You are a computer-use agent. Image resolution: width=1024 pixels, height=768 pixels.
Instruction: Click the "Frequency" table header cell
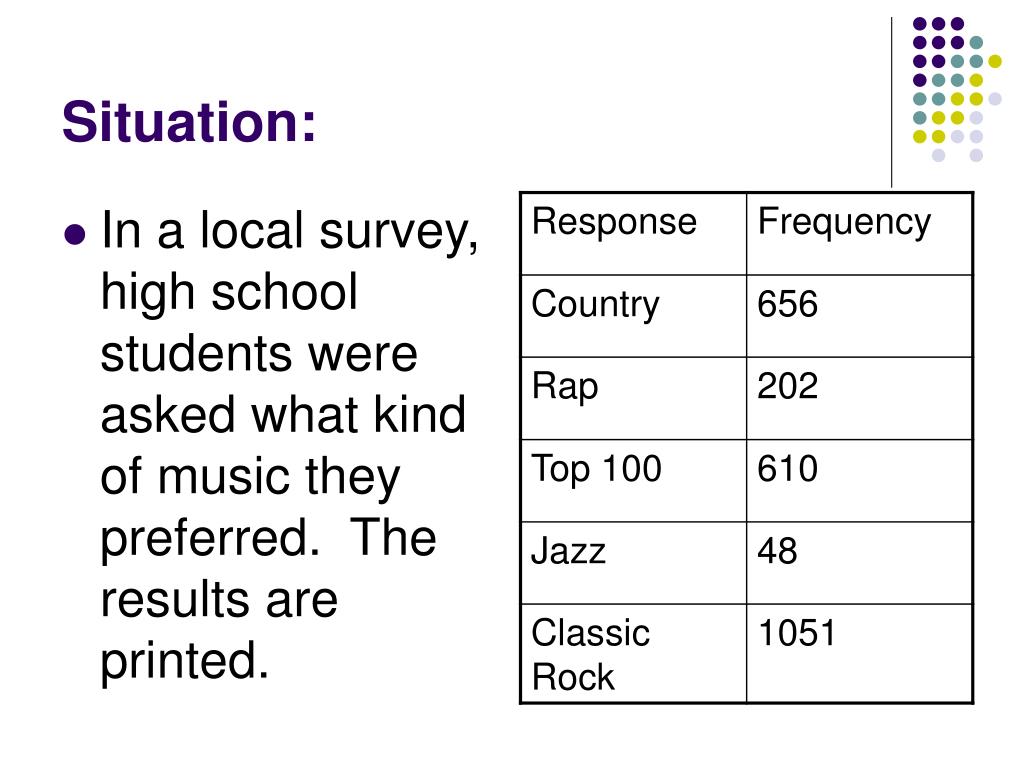click(843, 222)
